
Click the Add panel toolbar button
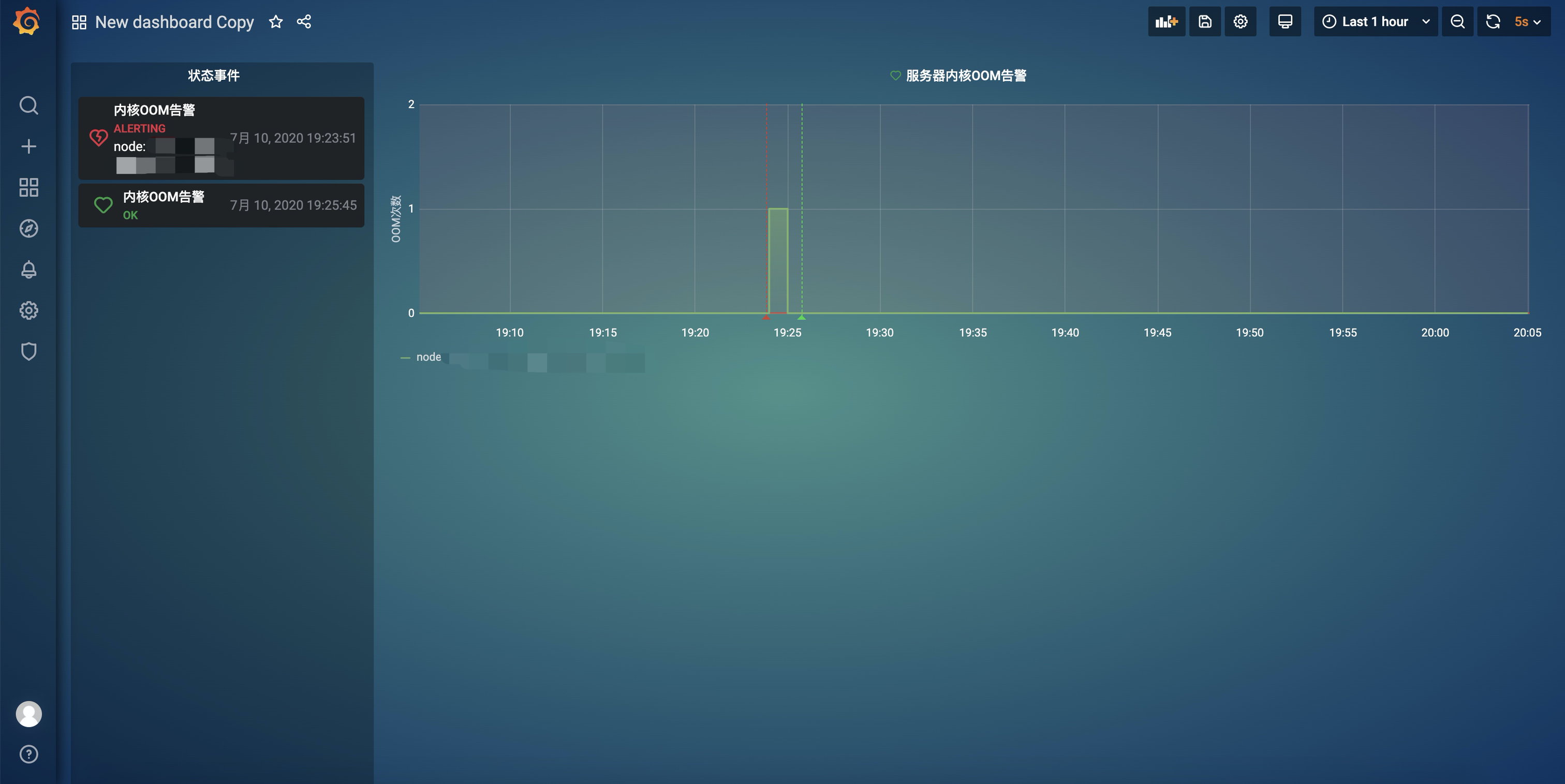[x=1167, y=22]
